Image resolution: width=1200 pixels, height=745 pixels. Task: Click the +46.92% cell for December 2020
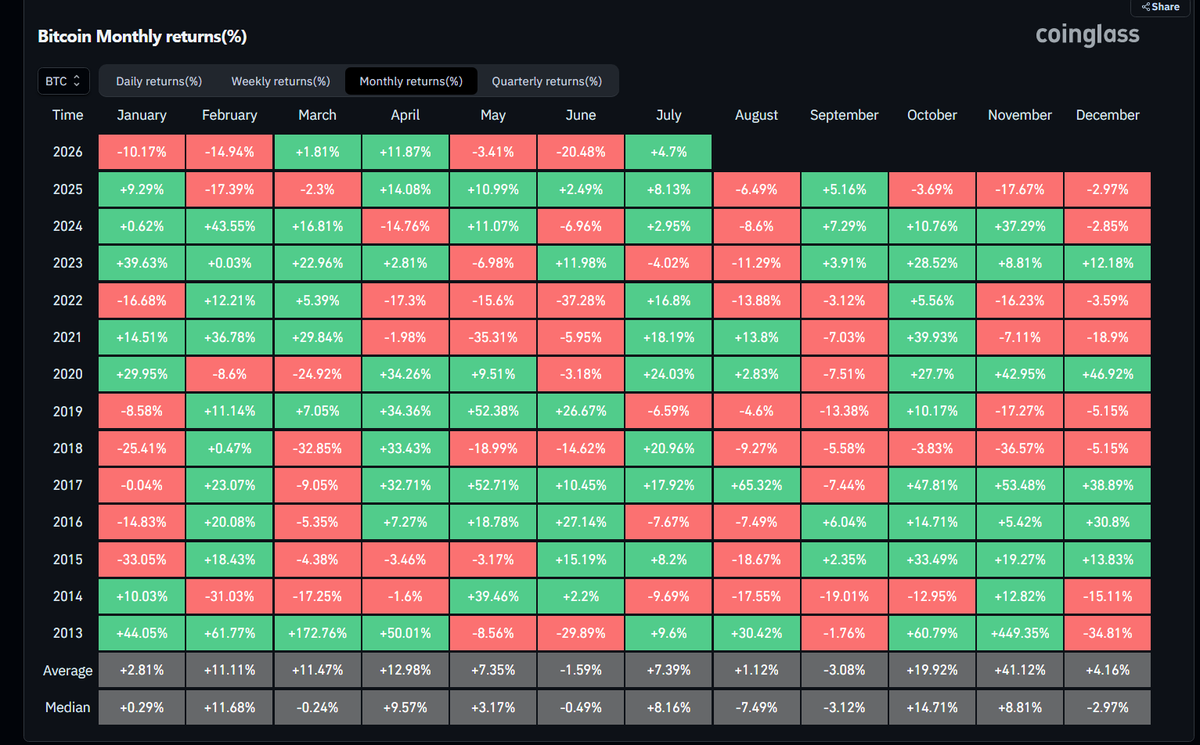1108,375
